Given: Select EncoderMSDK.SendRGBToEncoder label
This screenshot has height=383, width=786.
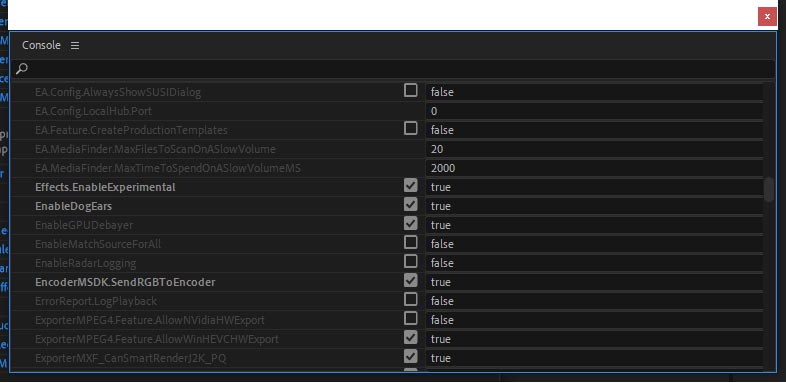Looking at the screenshot, I should 125,282.
